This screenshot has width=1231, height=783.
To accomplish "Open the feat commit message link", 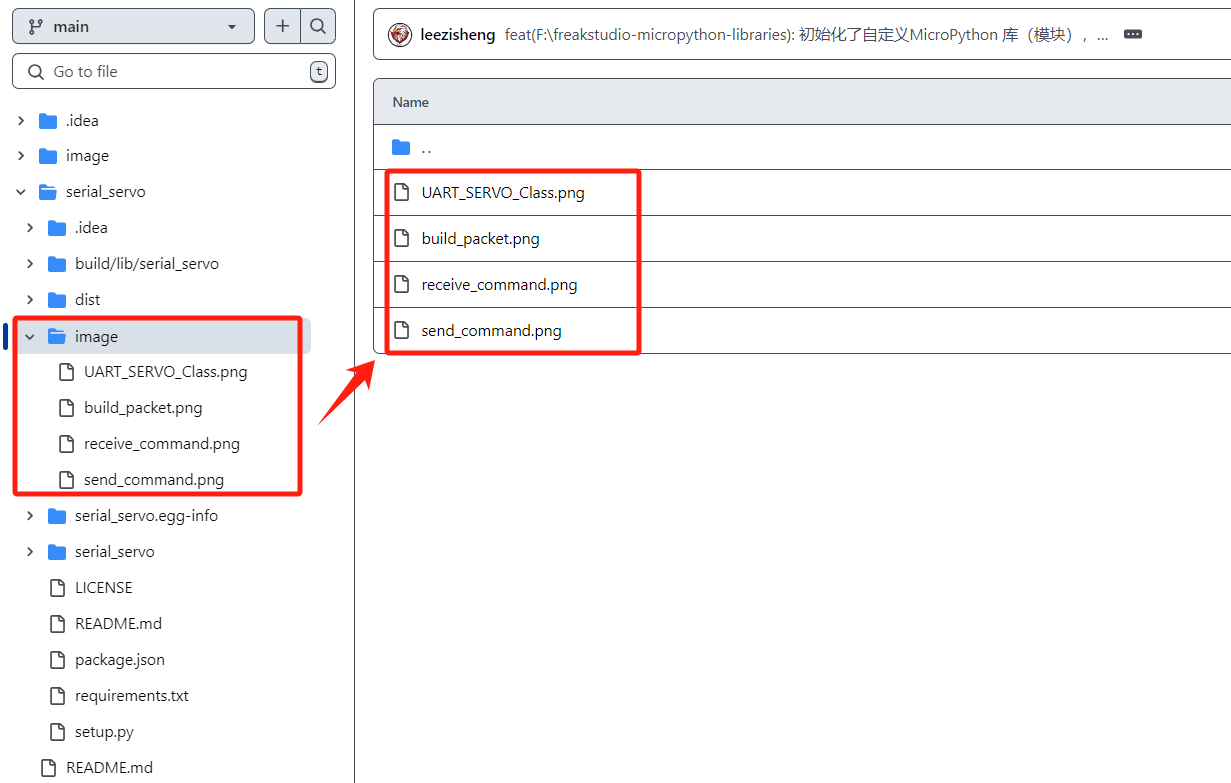I will [x=806, y=35].
